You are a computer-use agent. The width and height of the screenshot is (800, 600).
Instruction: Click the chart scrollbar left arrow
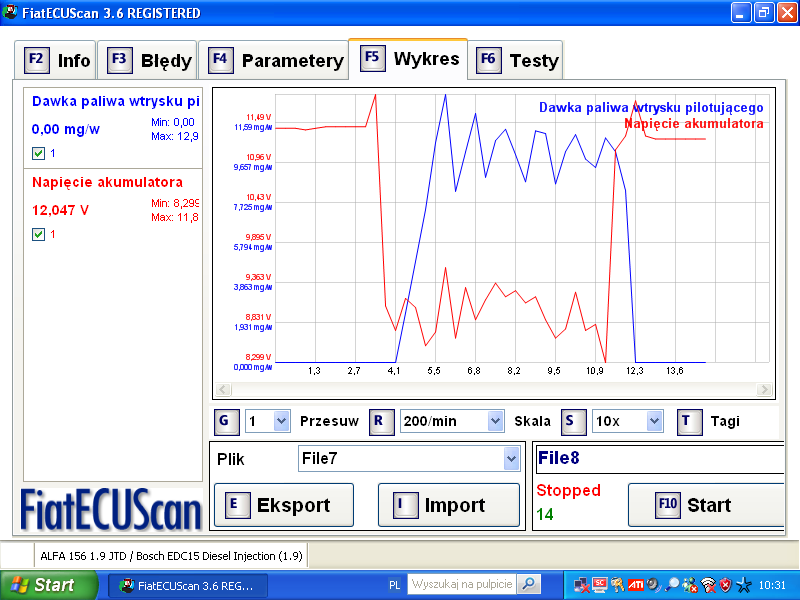point(223,390)
